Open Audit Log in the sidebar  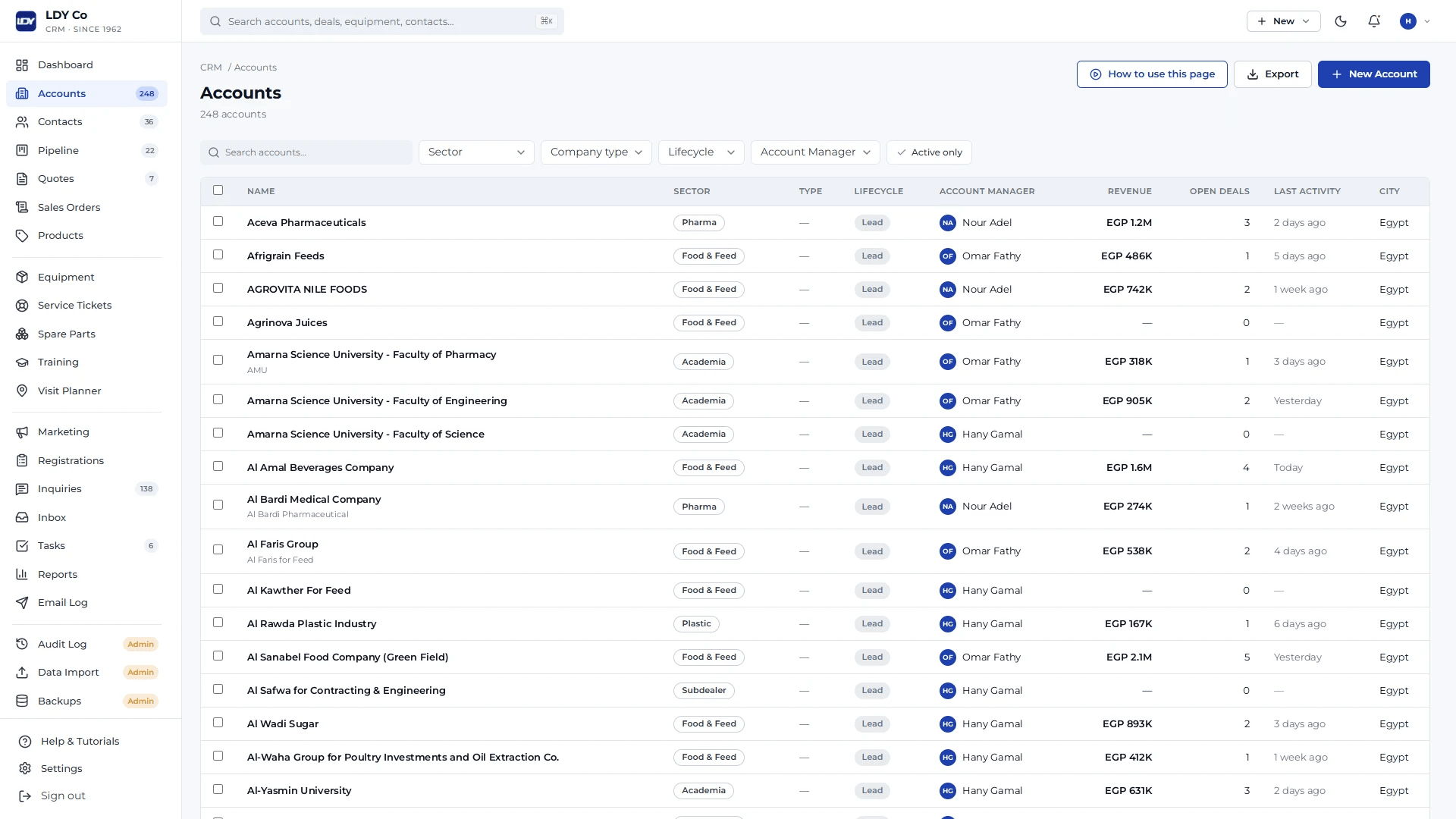(86, 645)
